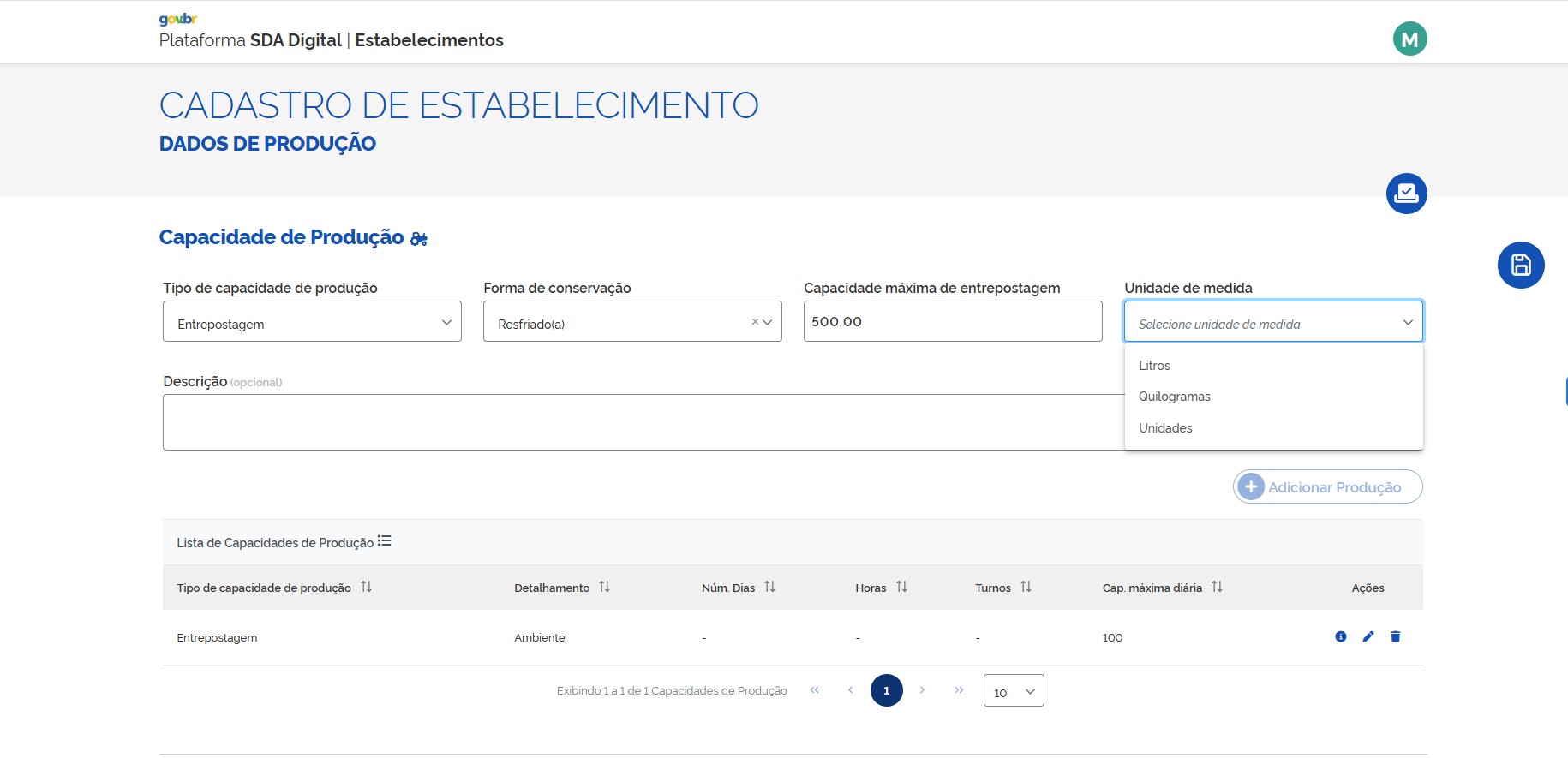Click the blue floating save disk icon
This screenshot has width=1568, height=758.
tap(1521, 265)
